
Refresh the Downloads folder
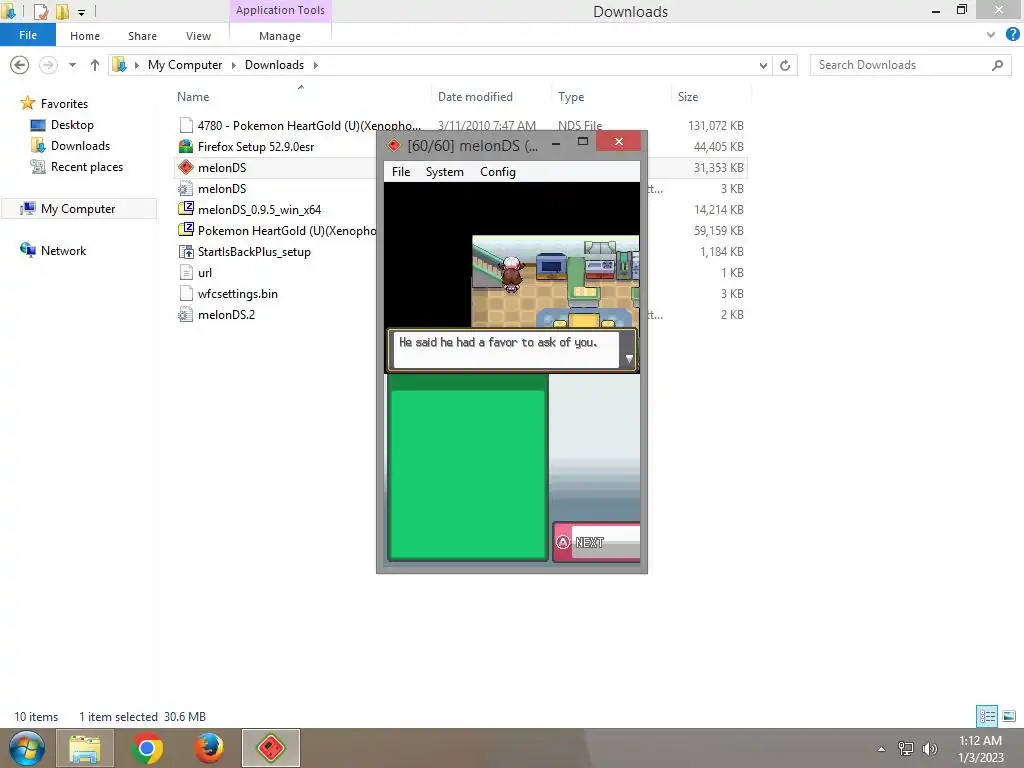pos(785,65)
